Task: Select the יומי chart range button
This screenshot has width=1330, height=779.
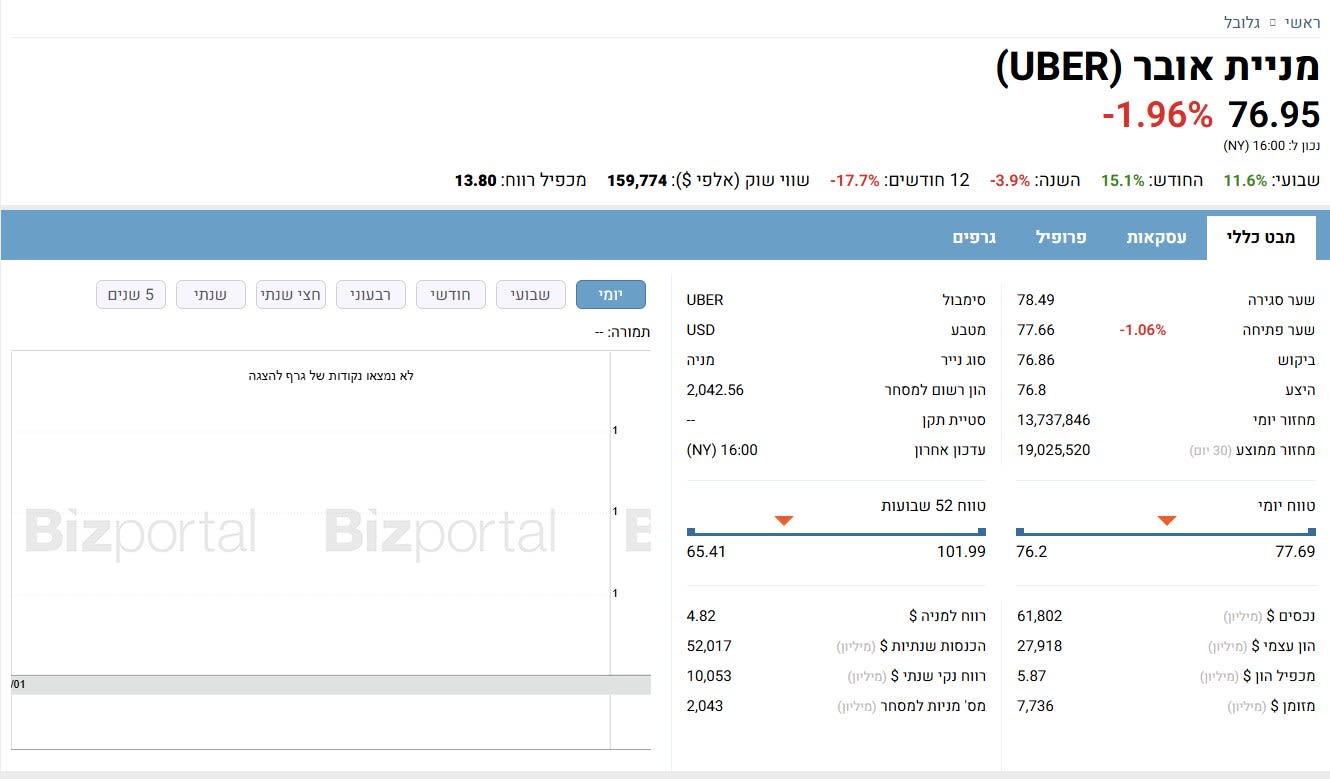Action: click(611, 295)
